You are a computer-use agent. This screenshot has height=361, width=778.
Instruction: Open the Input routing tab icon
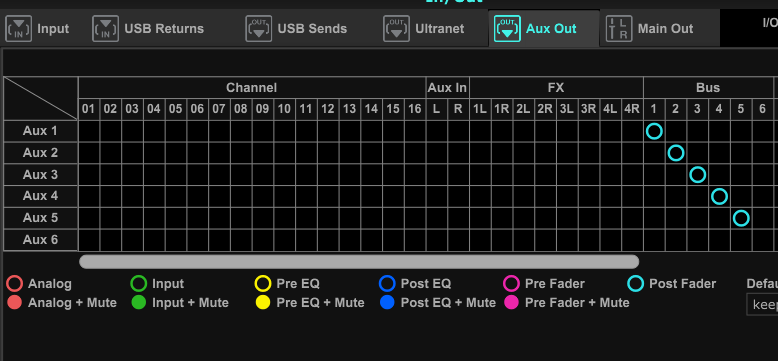(18, 29)
